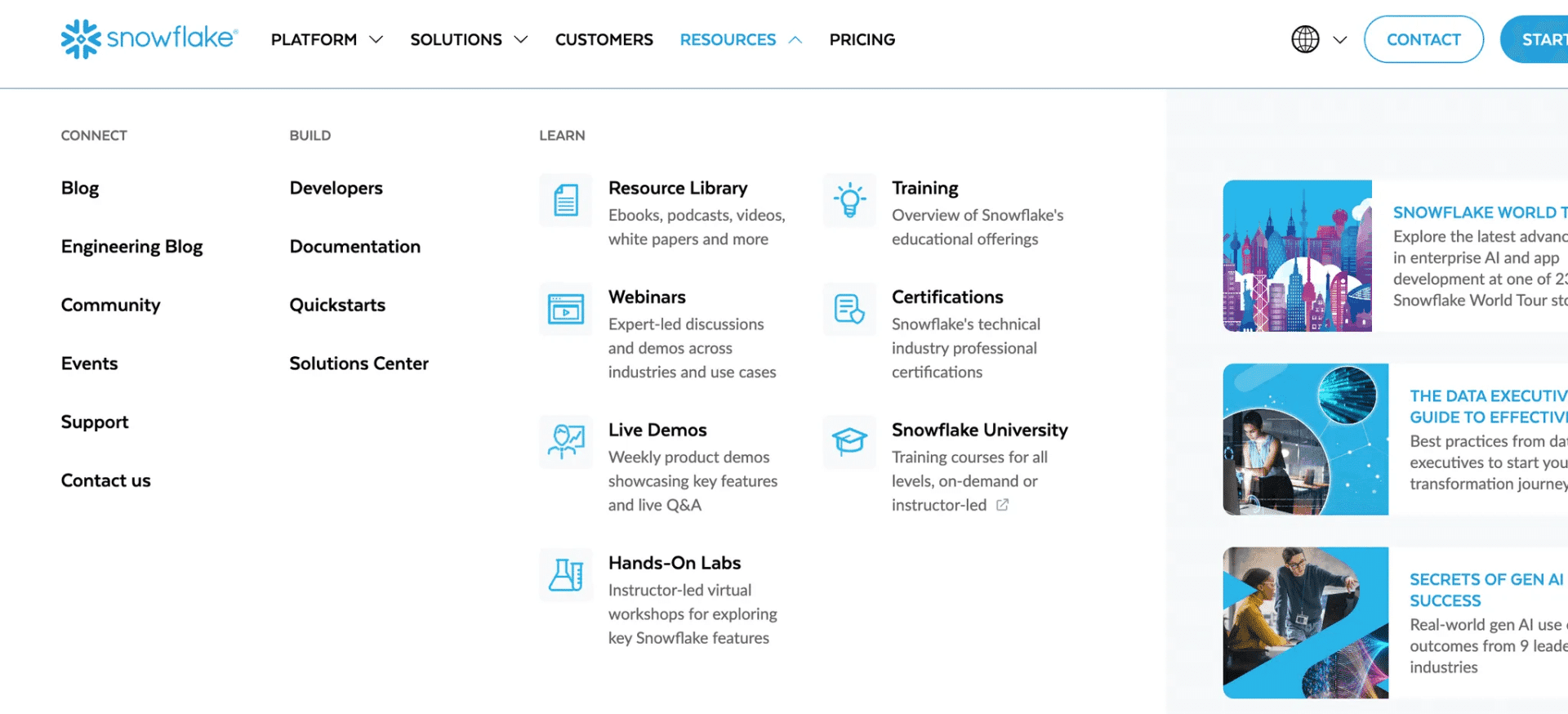Open the language selector dropdown arrow
This screenshot has width=1568, height=714.
coord(1340,39)
